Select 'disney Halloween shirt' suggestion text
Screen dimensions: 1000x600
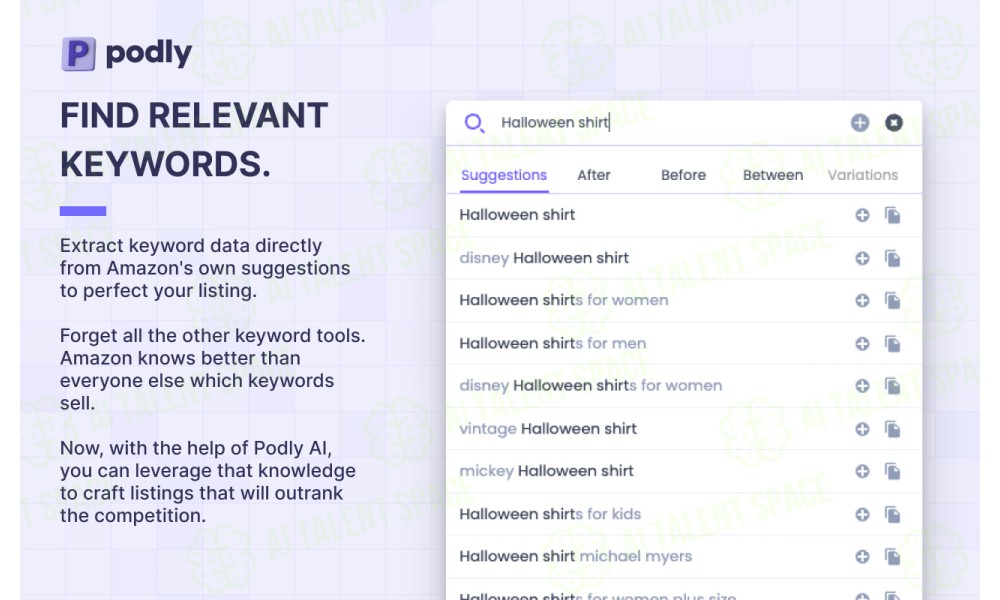point(544,258)
